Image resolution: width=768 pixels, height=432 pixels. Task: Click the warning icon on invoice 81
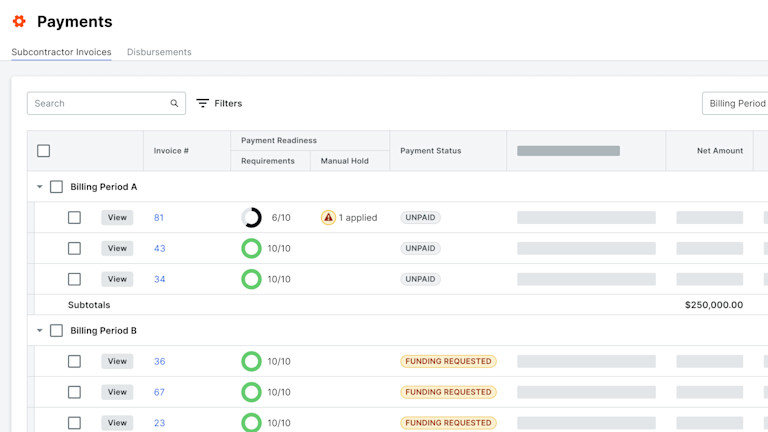click(328, 217)
